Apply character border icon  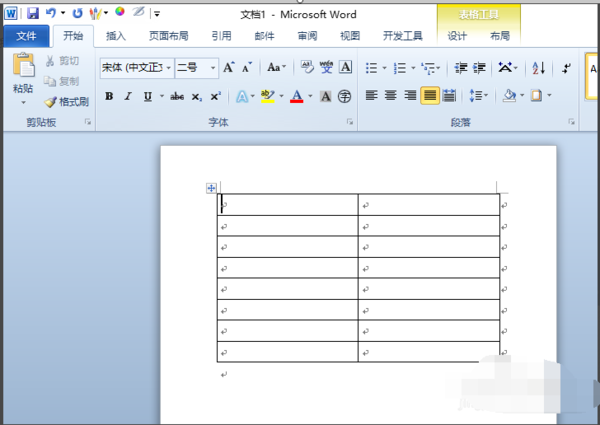click(x=346, y=67)
